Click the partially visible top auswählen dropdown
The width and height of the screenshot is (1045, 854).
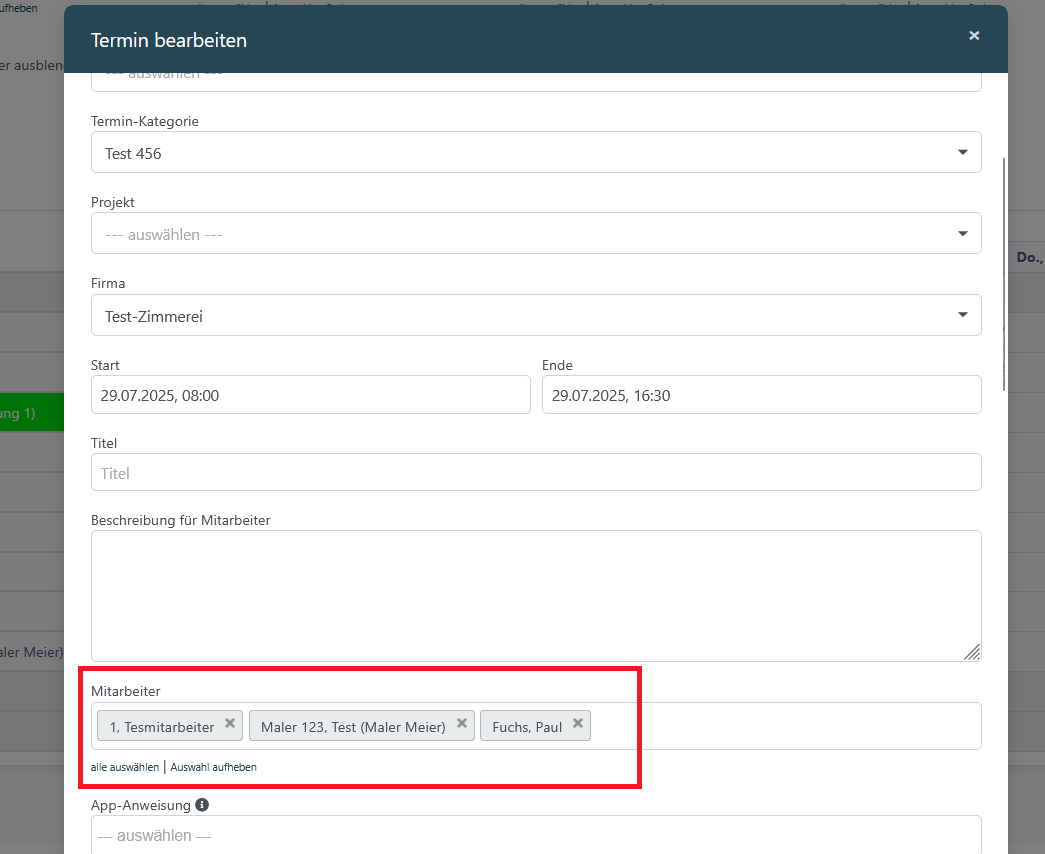[x=536, y=81]
